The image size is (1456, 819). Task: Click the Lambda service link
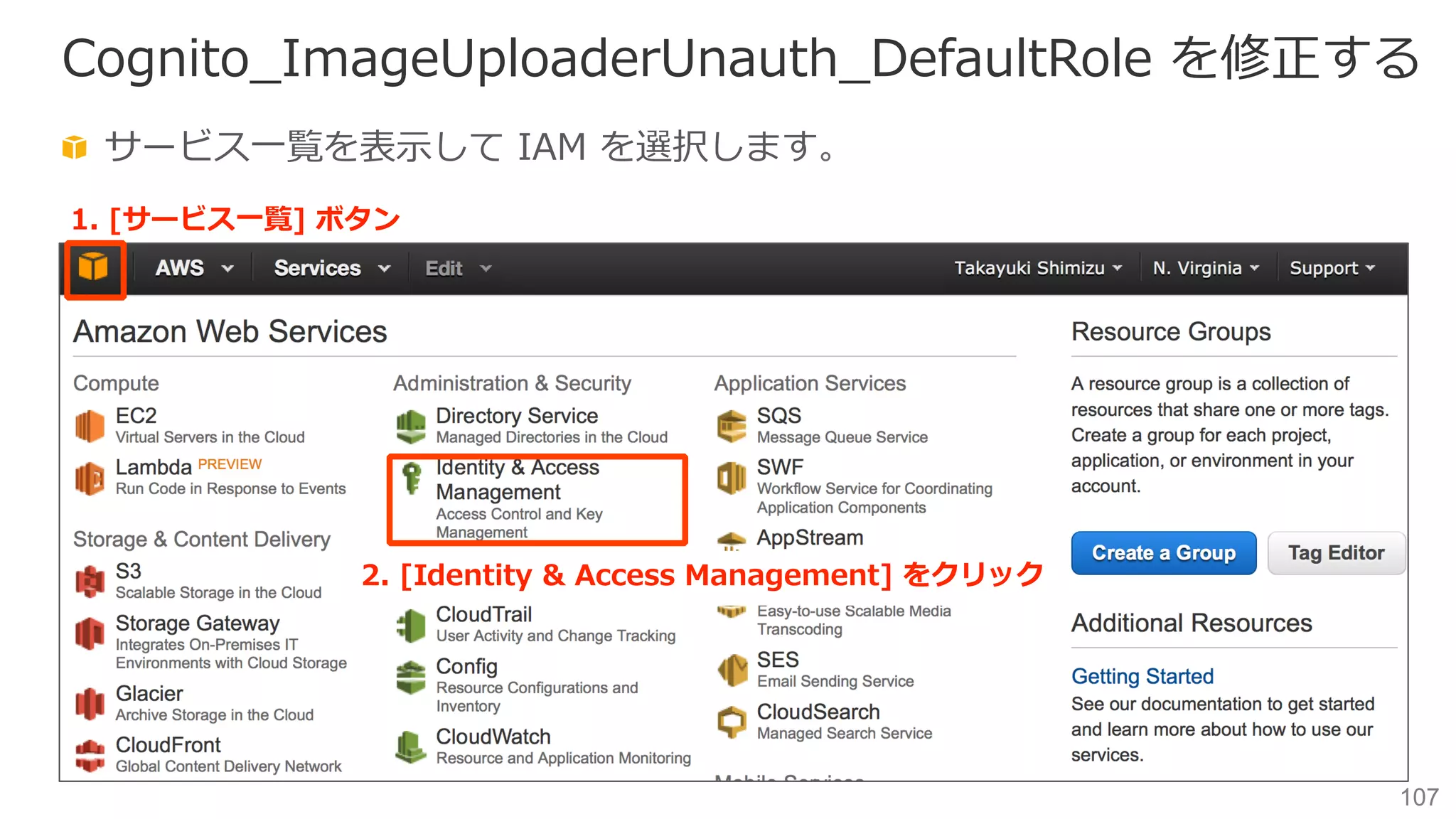pyautogui.click(x=154, y=467)
